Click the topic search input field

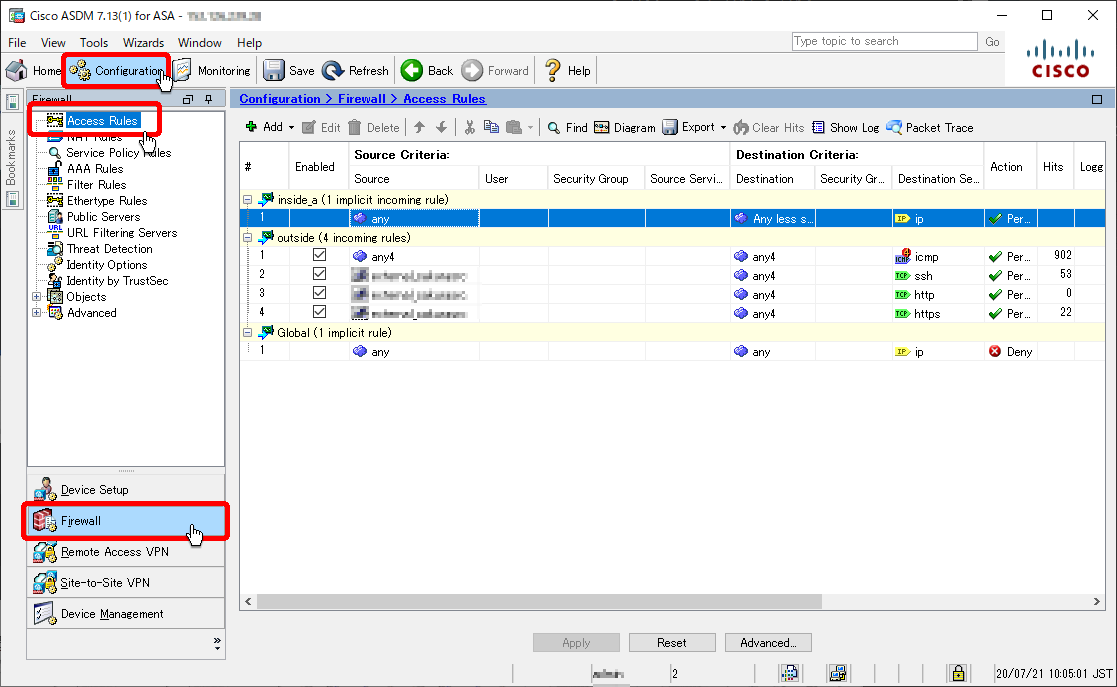coord(884,41)
